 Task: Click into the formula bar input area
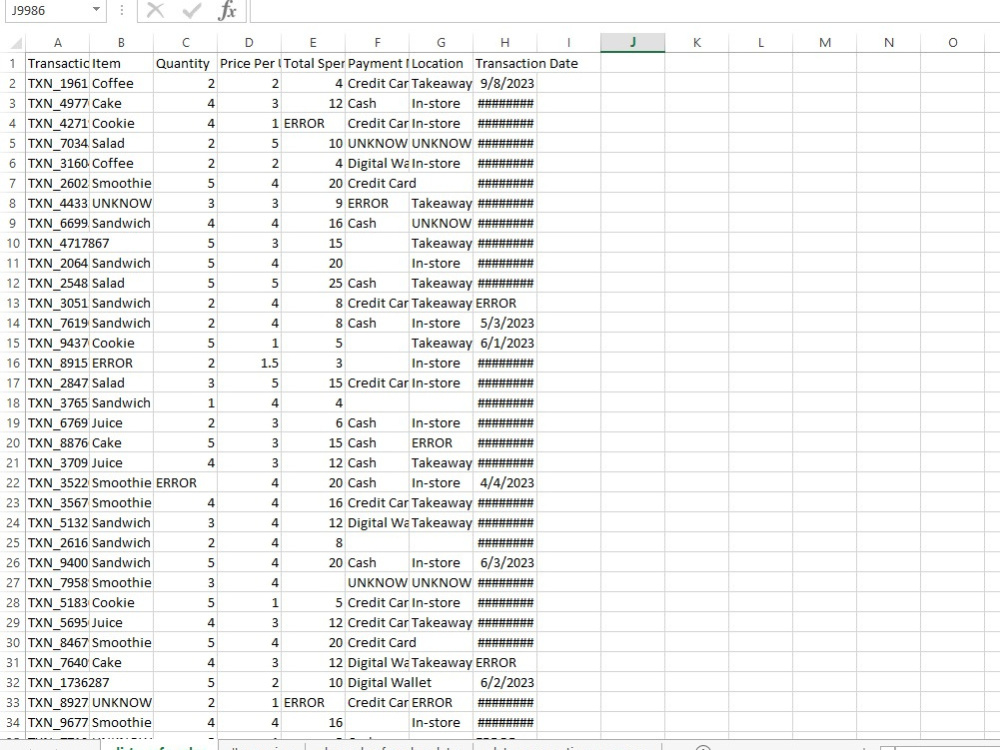pyautogui.click(x=625, y=10)
